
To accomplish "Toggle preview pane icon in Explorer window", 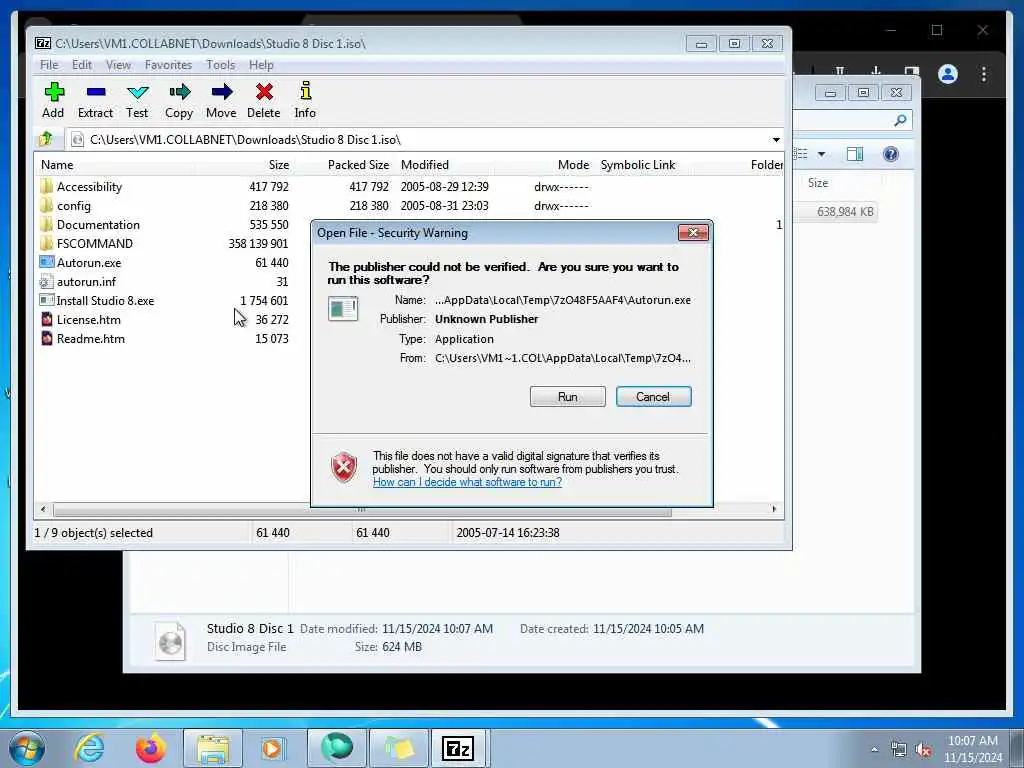I will (855, 154).
